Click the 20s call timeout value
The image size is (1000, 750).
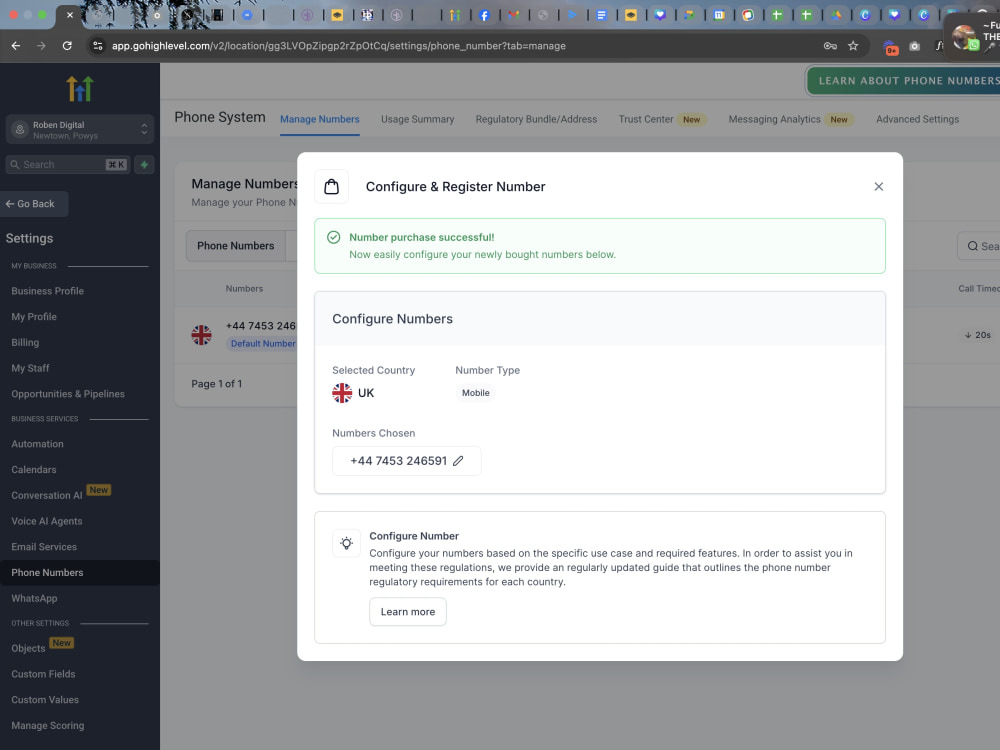pyautogui.click(x=978, y=335)
